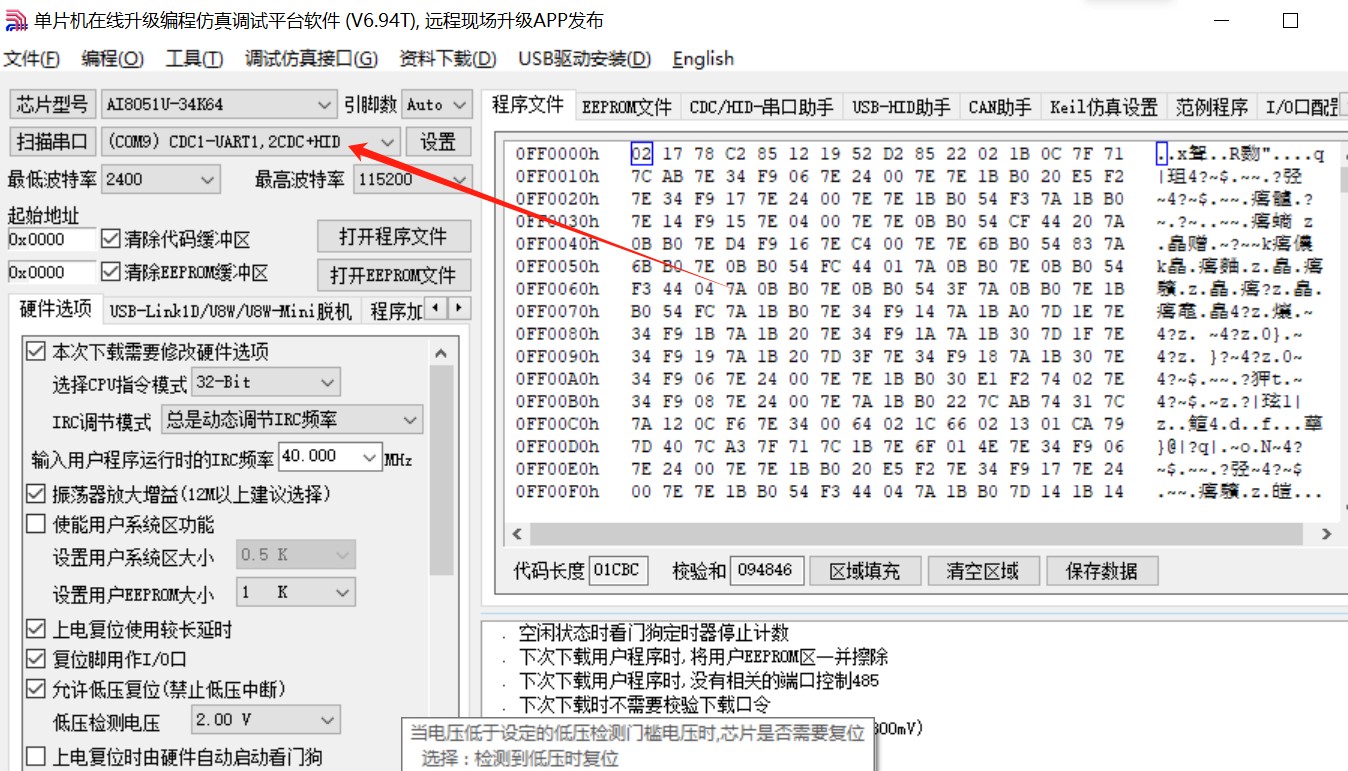This screenshot has width=1348, height=771.
Task: Click 打开程序文件 button
Action: tap(393, 237)
